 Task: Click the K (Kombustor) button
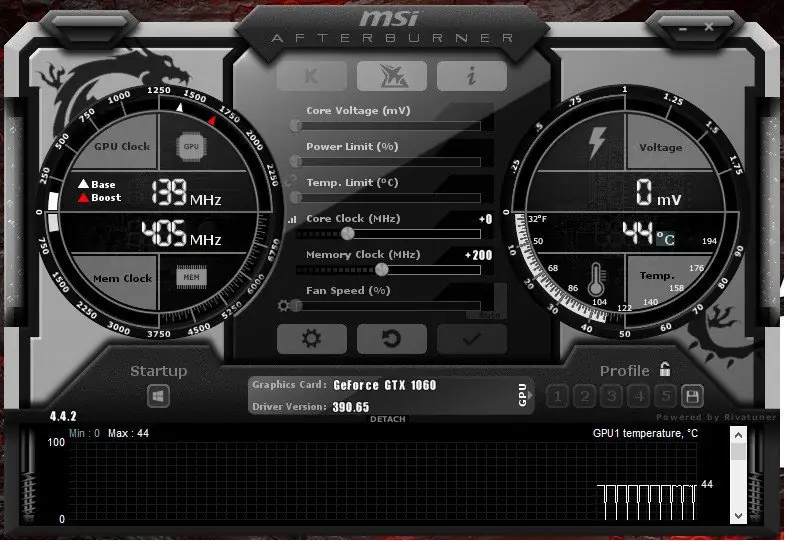coord(311,76)
